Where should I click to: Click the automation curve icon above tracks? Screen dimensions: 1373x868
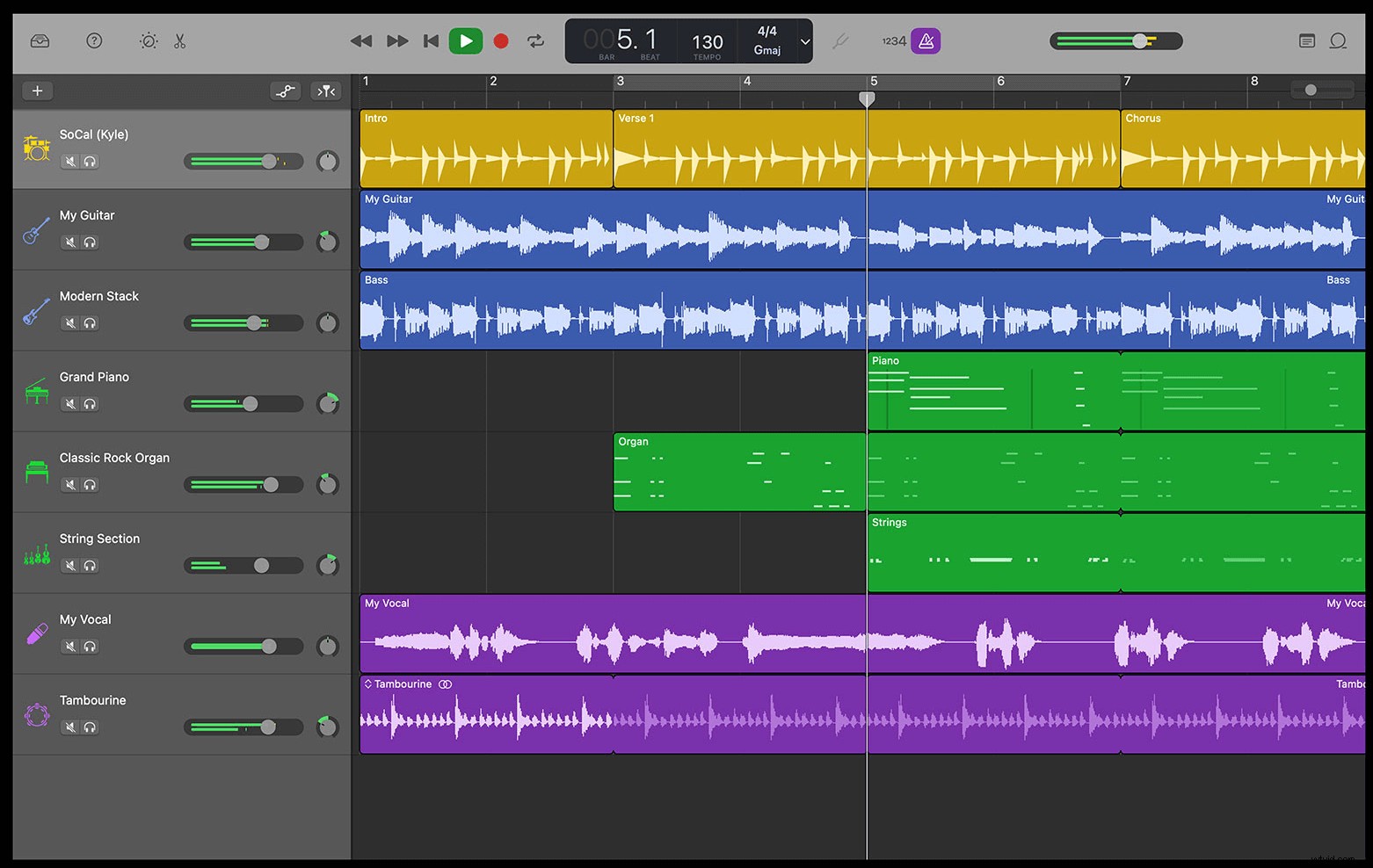[286, 90]
